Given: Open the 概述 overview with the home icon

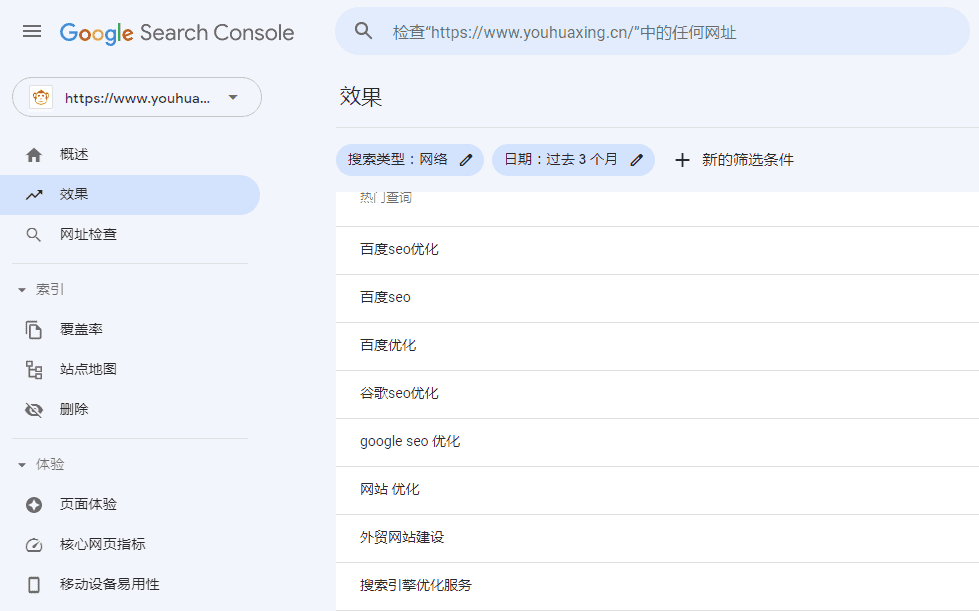Looking at the screenshot, I should click(x=34, y=154).
